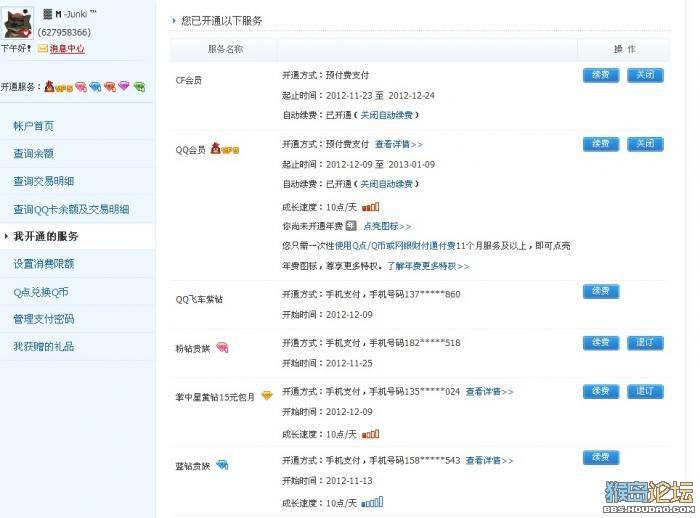Viewport: 700px width, 518px height.
Task: Click the VIP icon next to QQ会员 name
Action: 225,149
